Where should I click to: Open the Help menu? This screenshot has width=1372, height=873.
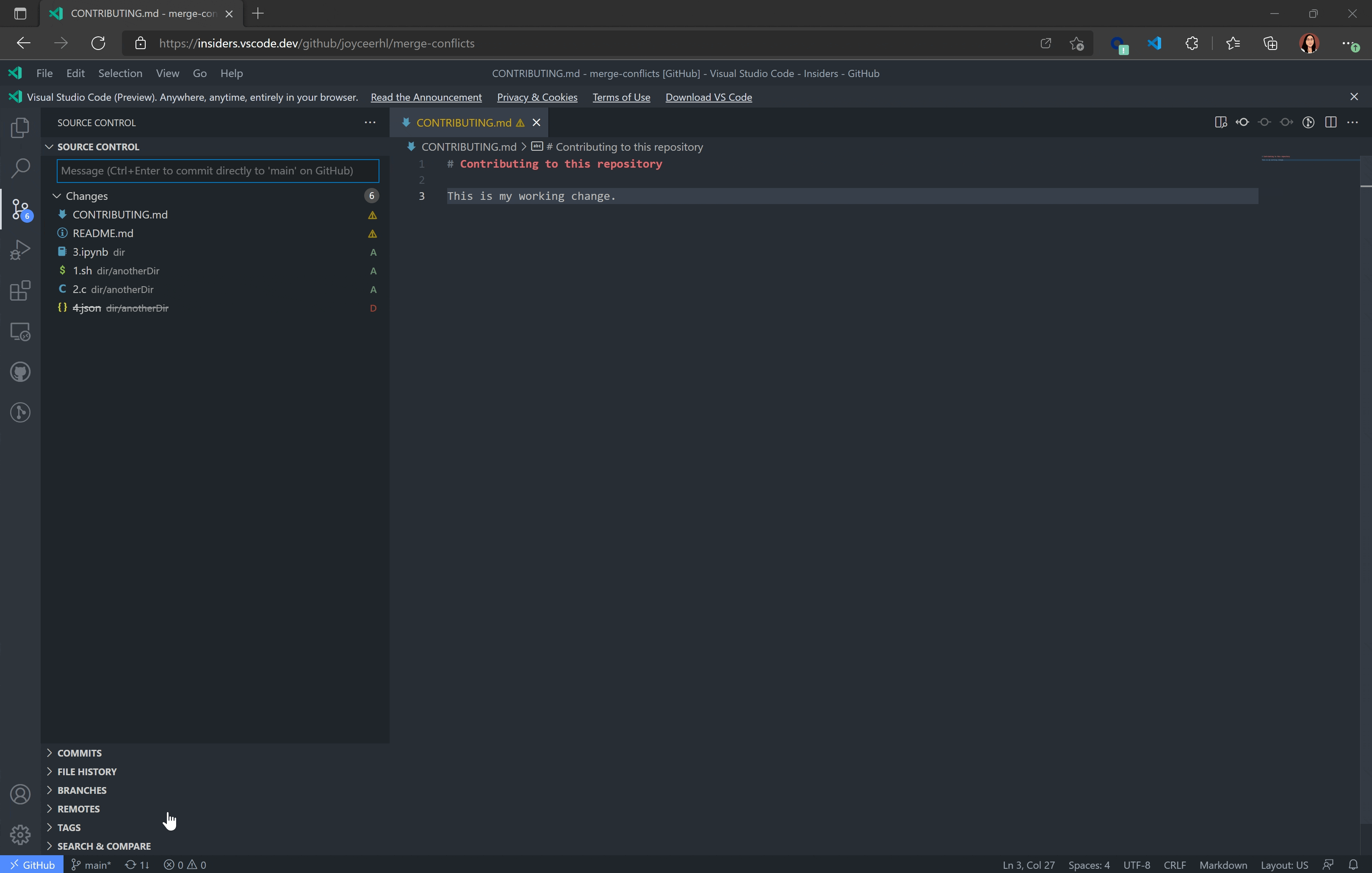[x=231, y=73]
